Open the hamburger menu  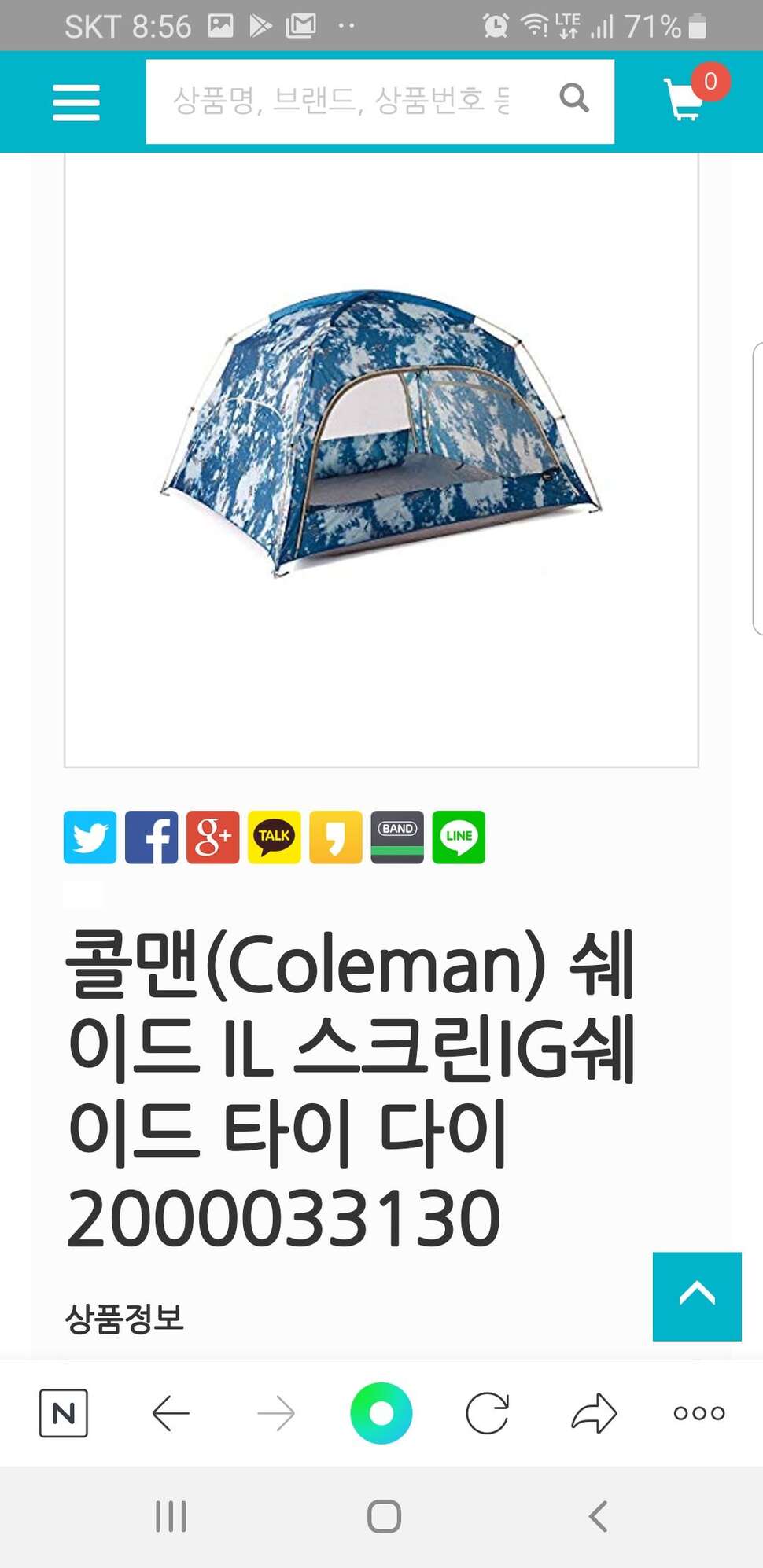pyautogui.click(x=76, y=102)
